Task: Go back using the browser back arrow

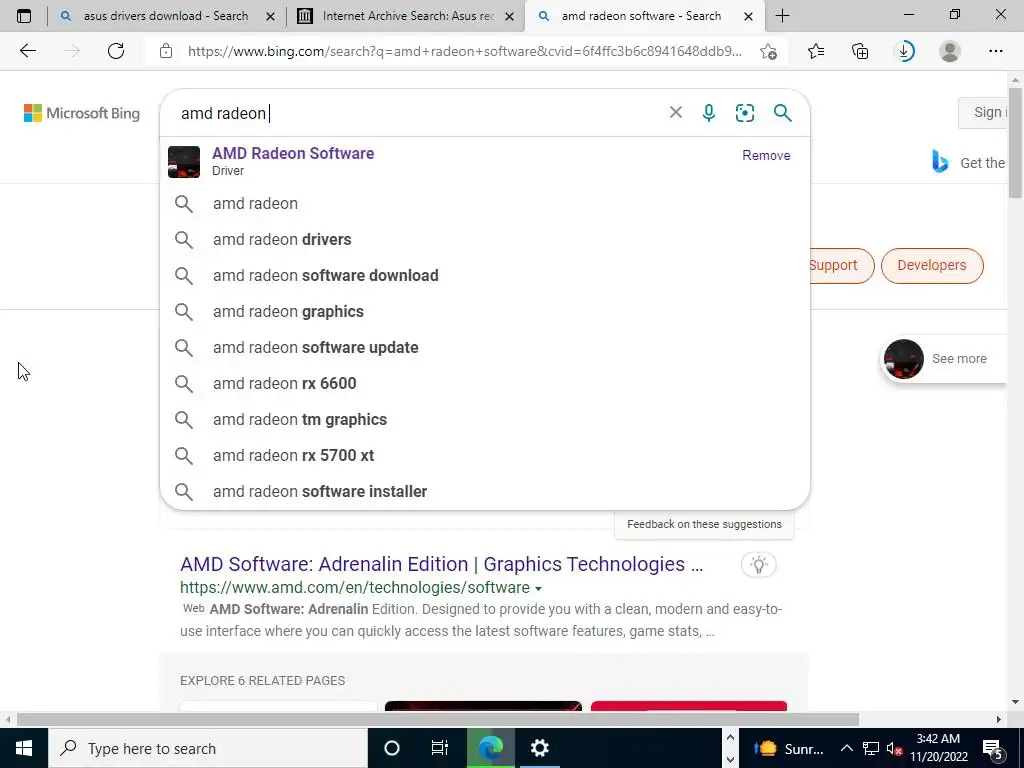Action: click(27, 51)
